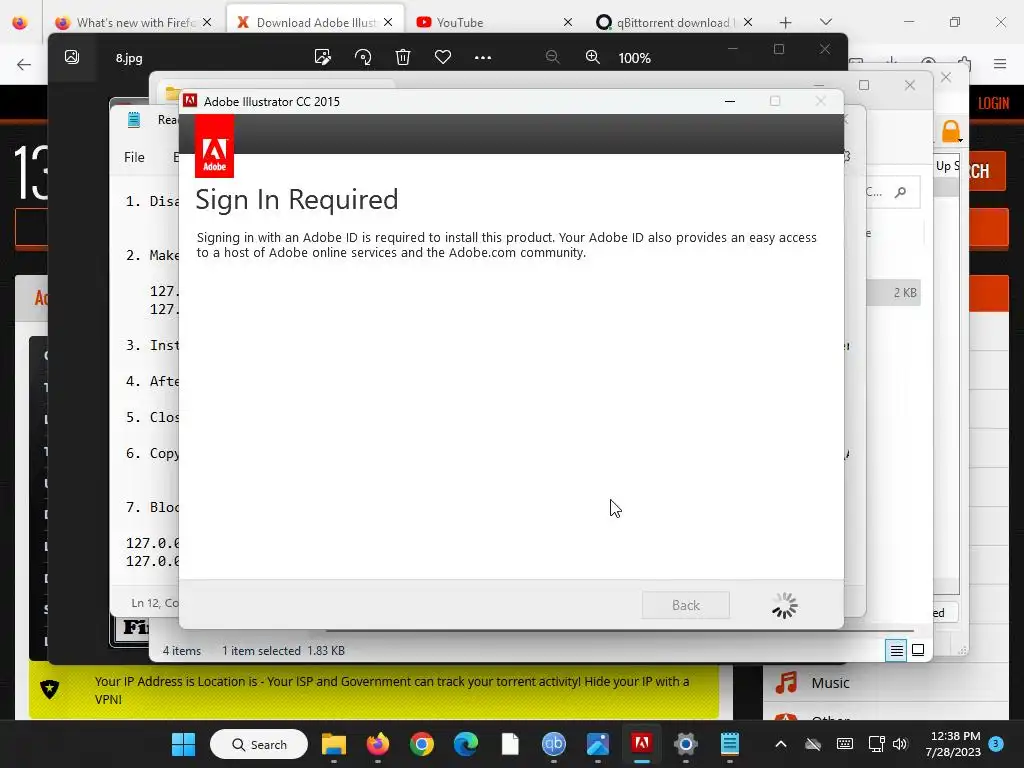
Task: Open notification center badge
Action: pyautogui.click(x=996, y=743)
